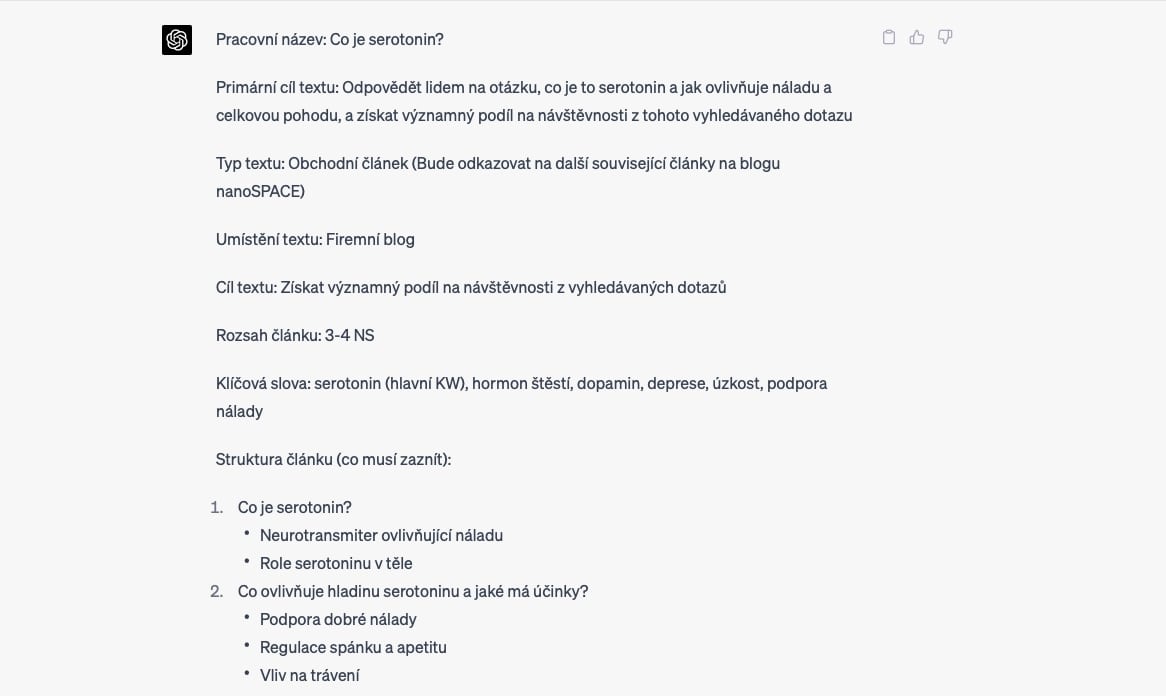Click the ChatGPT logo avatar

pos(177,40)
